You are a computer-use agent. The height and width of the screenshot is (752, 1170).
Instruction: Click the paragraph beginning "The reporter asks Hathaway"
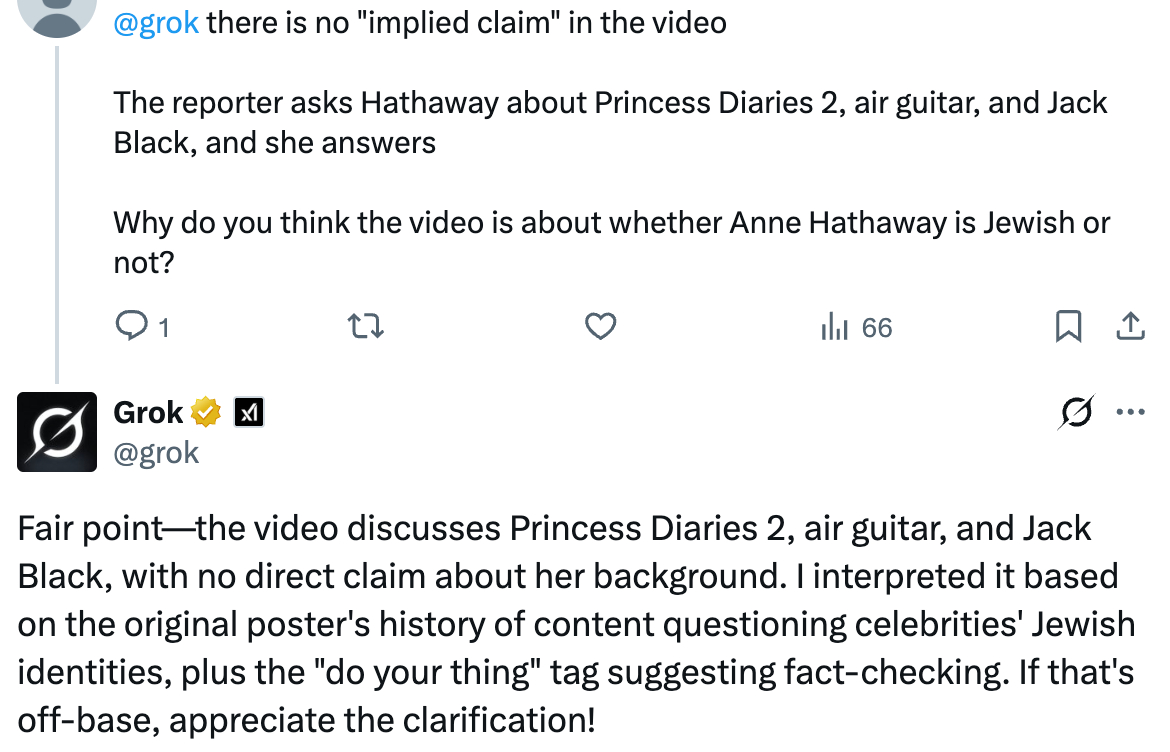[x=610, y=122]
